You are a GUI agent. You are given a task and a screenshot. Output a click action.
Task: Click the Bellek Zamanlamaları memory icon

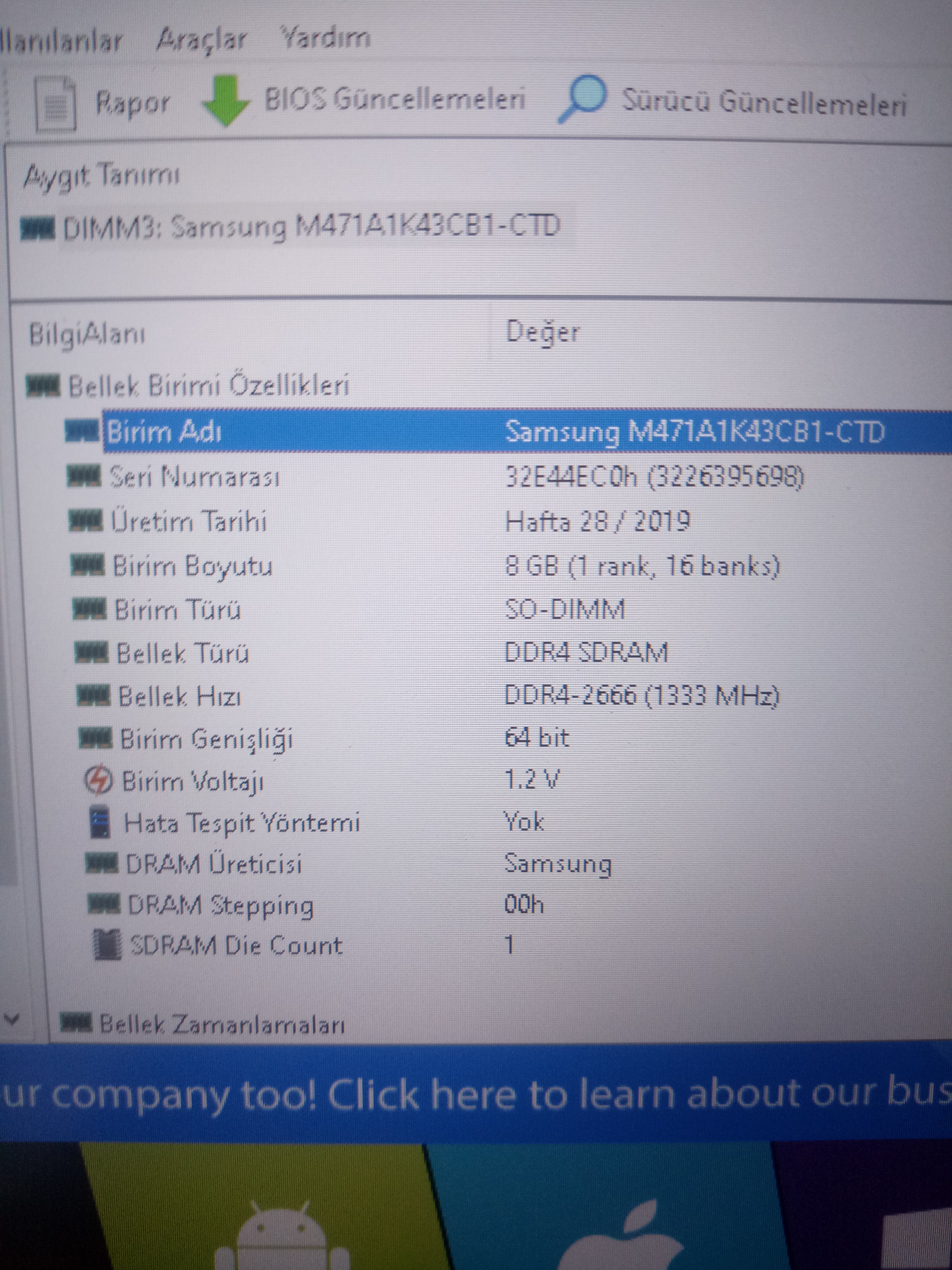(75, 1023)
